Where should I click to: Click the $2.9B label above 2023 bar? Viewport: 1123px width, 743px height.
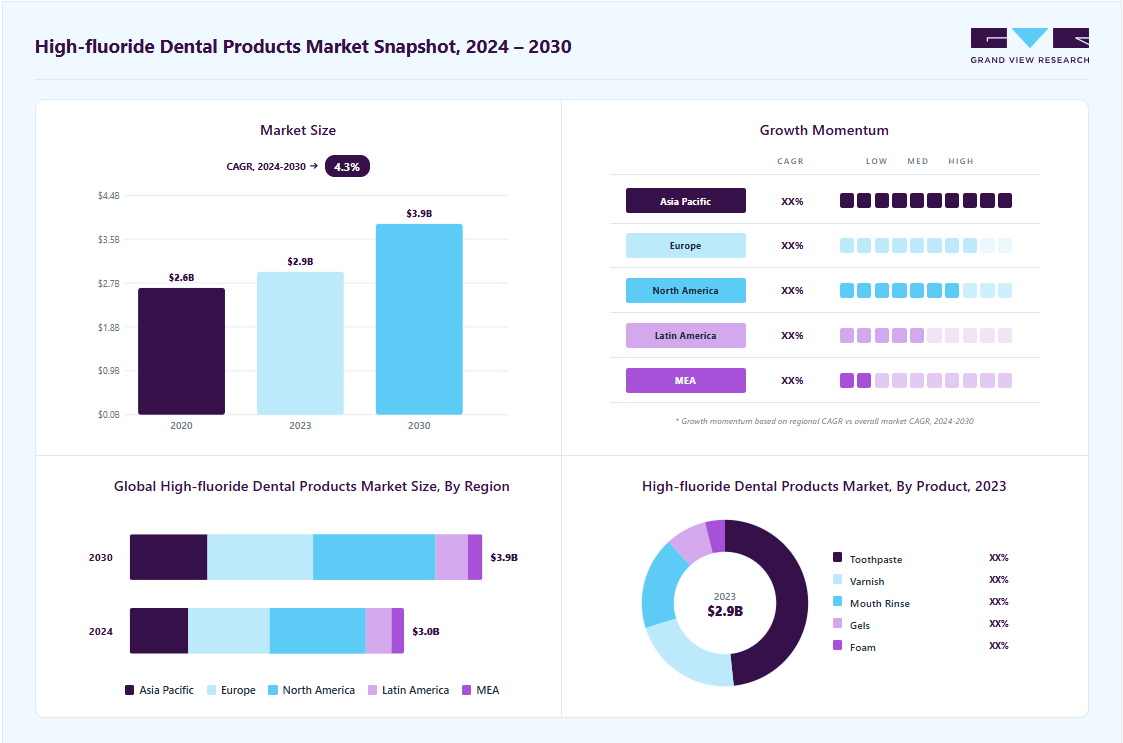300,262
